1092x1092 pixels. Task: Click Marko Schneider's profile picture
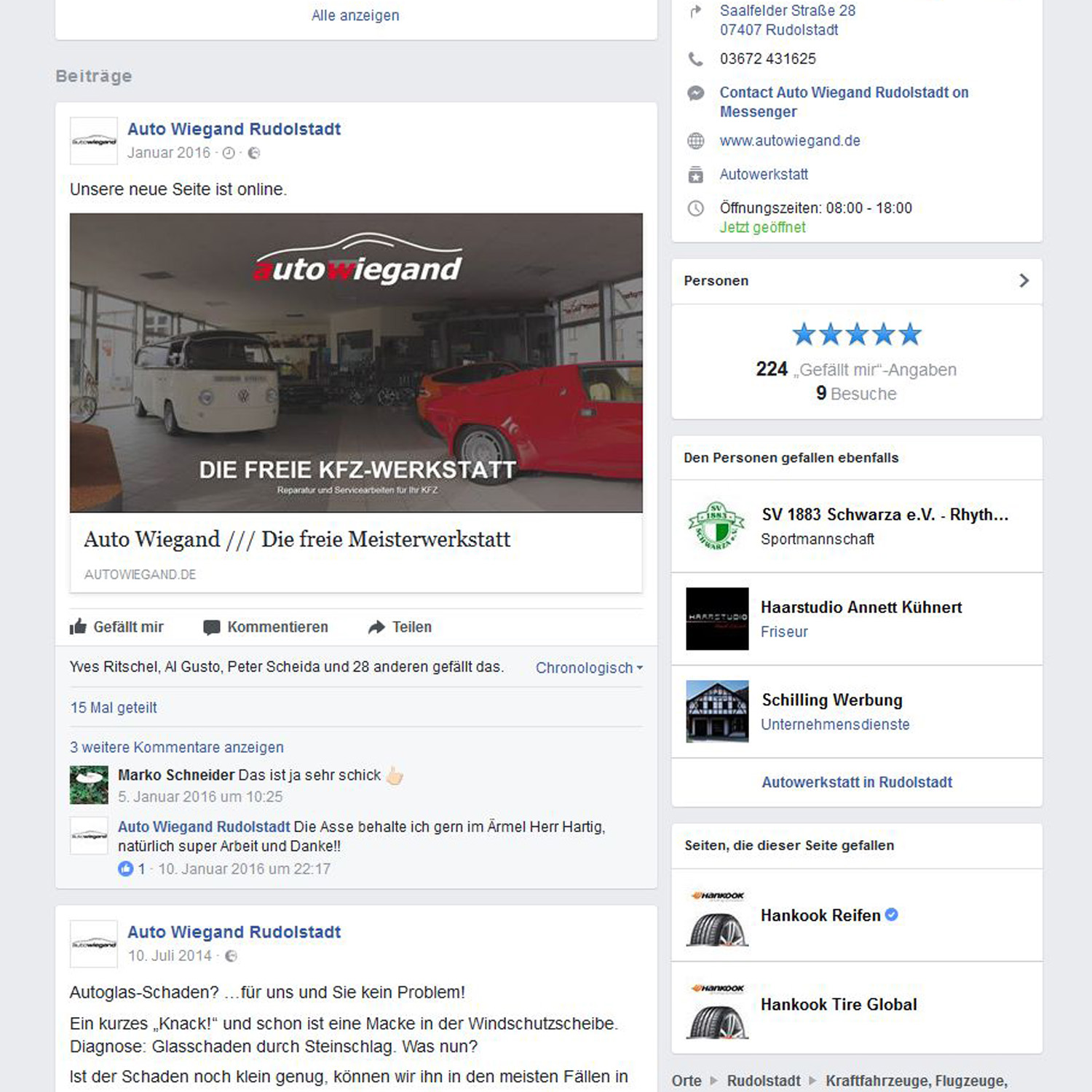(89, 785)
